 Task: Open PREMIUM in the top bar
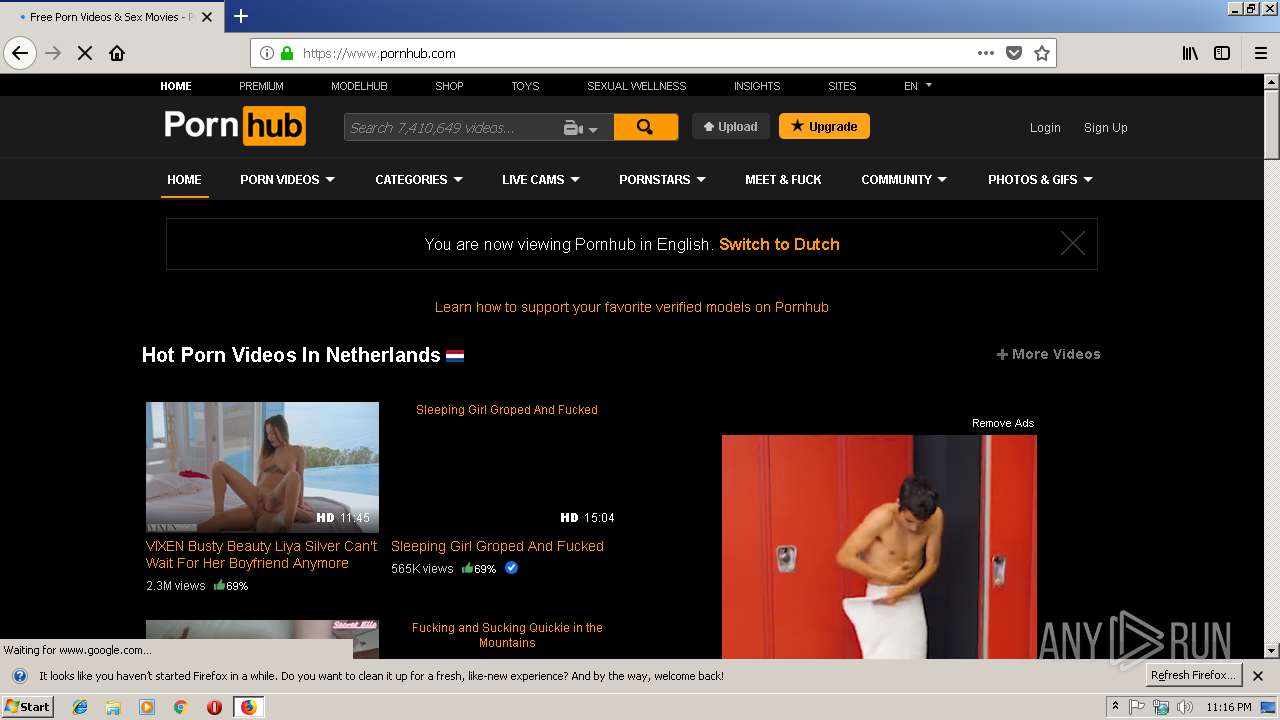pos(261,86)
